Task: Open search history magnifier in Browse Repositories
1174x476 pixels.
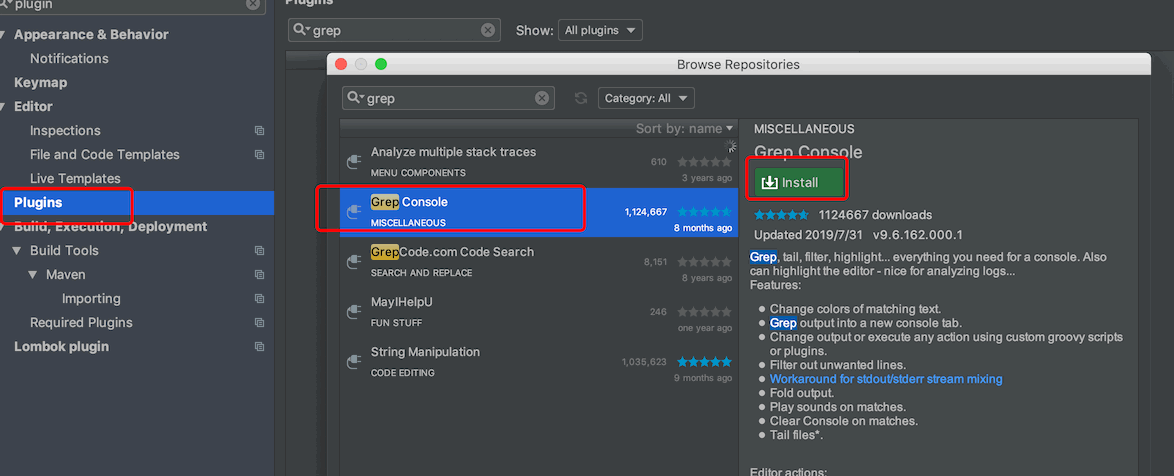Action: (355, 98)
